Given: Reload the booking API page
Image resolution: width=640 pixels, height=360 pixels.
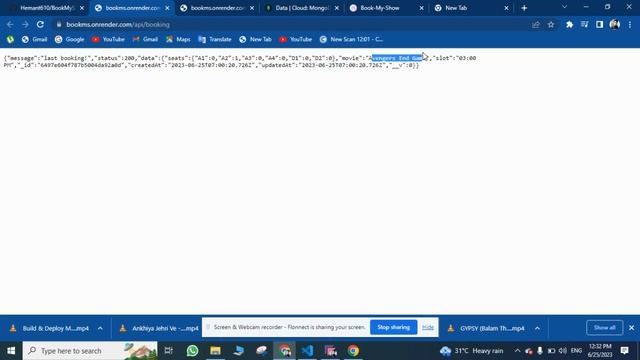Looking at the screenshot, I should click(x=40, y=24).
